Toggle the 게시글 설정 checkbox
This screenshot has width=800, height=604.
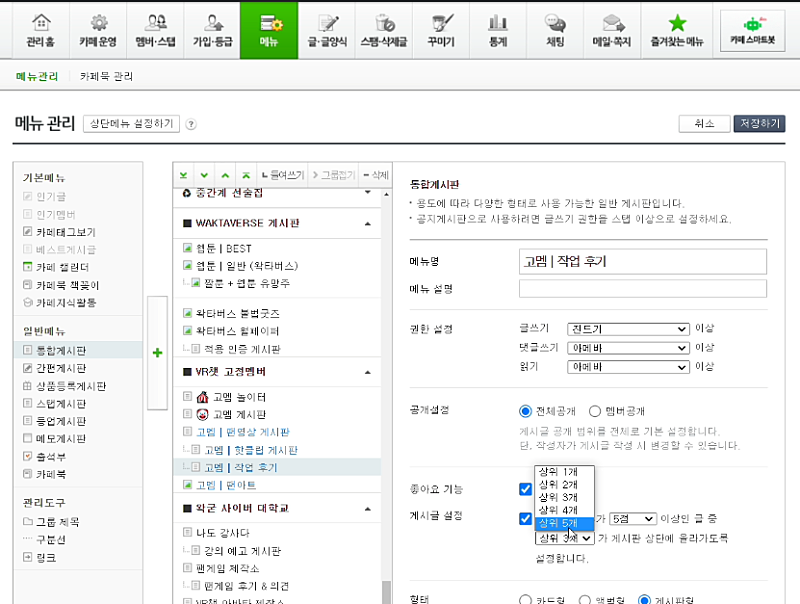click(x=525, y=518)
